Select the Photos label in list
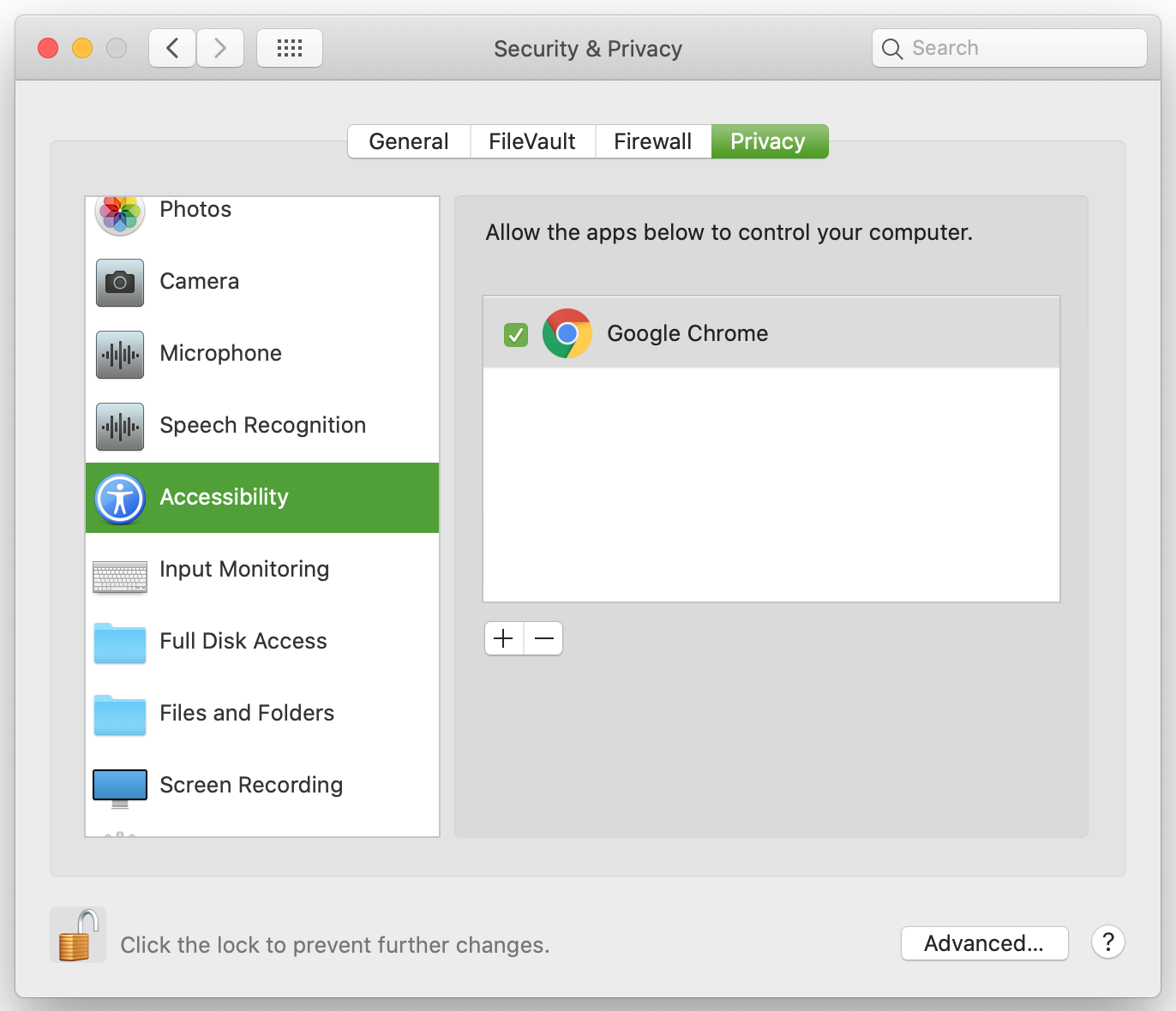Viewport: 1176px width, 1011px height. coord(195,210)
